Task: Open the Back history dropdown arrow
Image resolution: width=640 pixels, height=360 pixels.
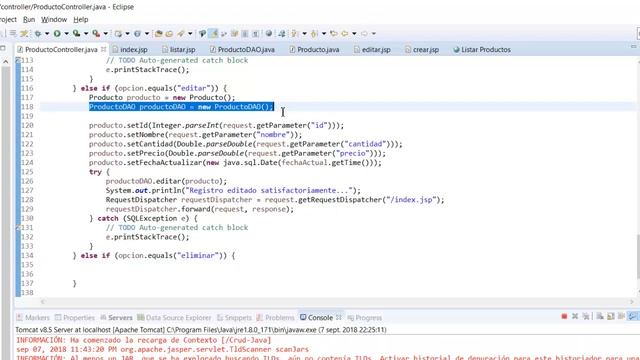Action: (x=354, y=33)
